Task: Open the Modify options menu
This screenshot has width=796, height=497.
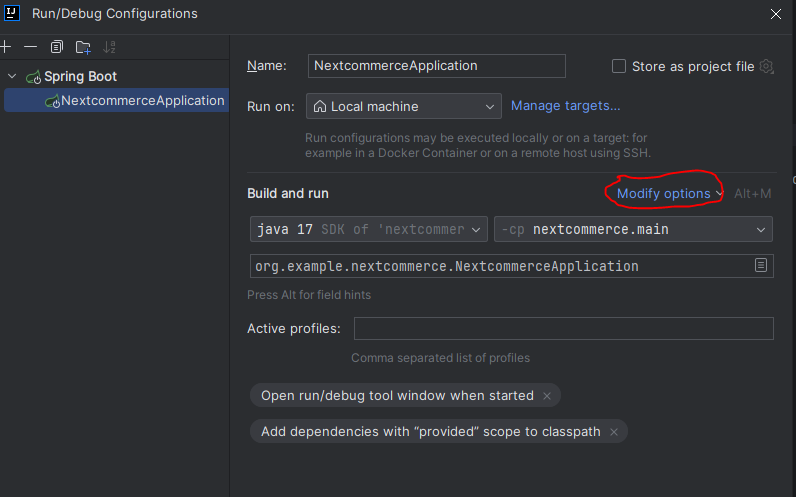Action: [669, 194]
